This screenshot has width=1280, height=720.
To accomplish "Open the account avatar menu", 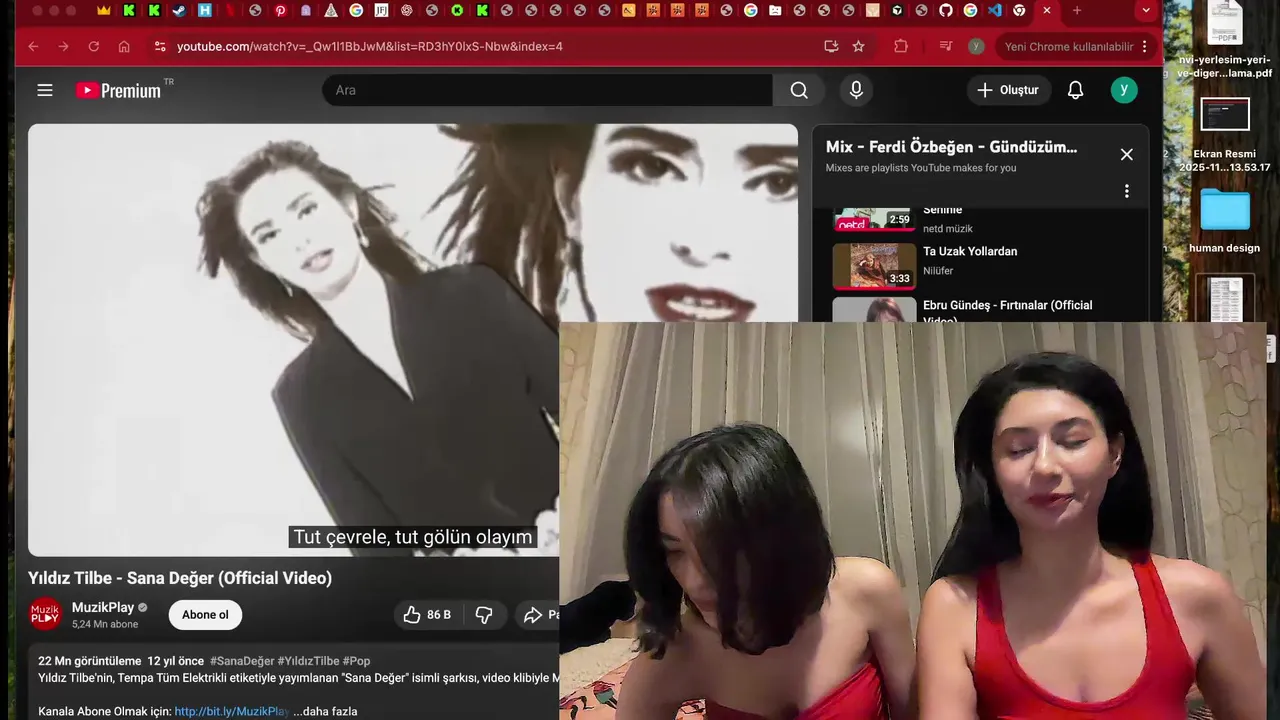I will coord(1124,90).
